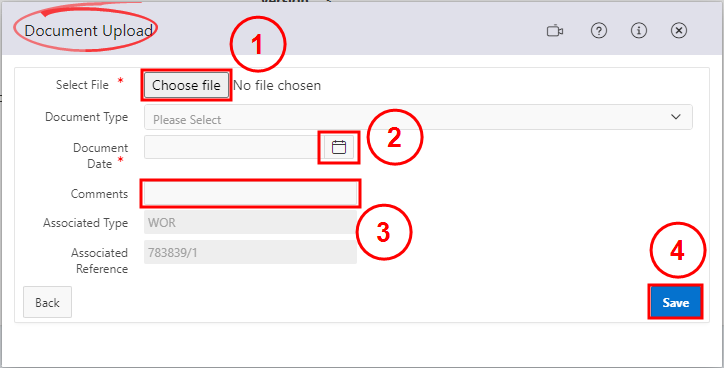Click the Choose file button
This screenshot has width=724, height=368.
pos(187,85)
